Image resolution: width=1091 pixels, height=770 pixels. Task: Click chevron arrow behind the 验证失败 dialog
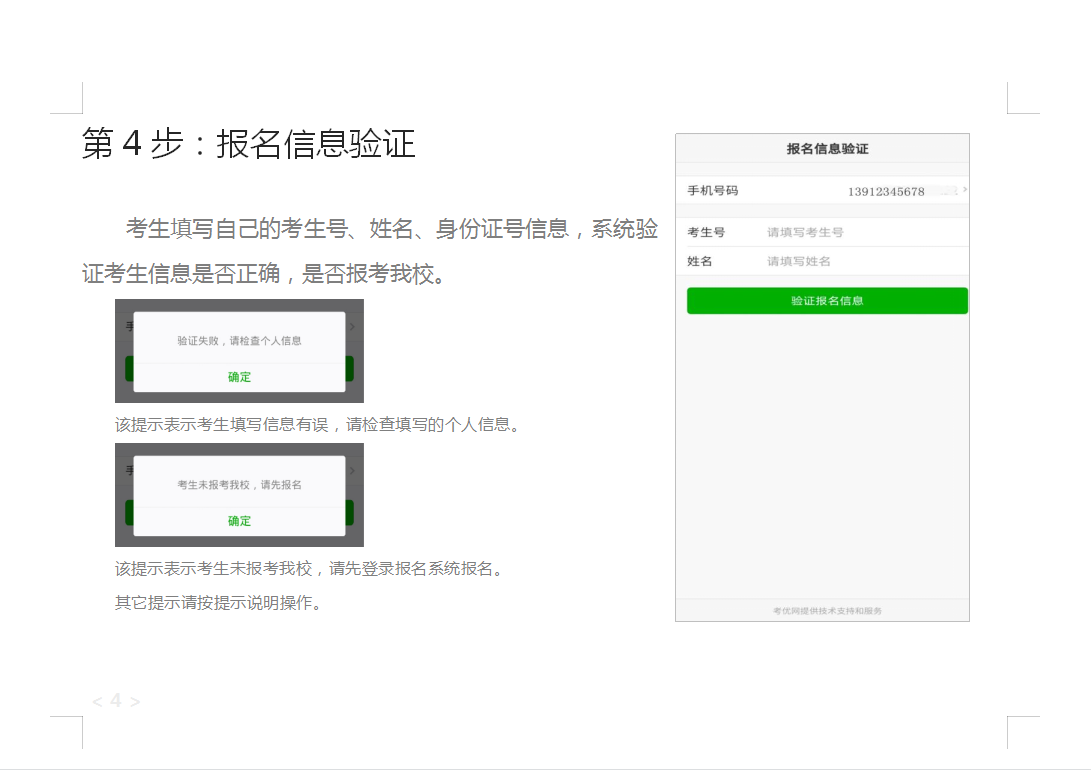pyautogui.click(x=352, y=326)
